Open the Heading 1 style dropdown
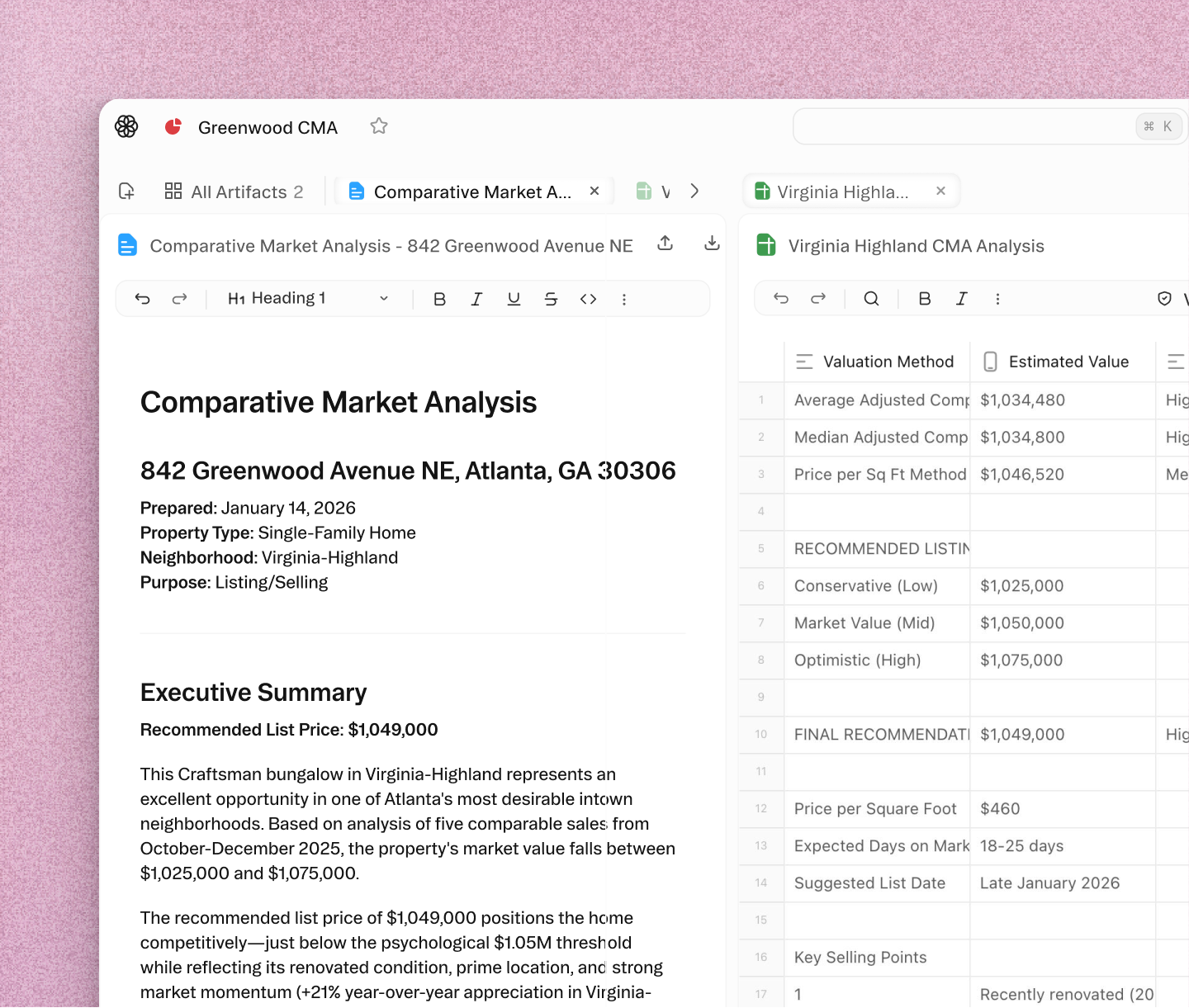Viewport: 1189px width, 1008px height. click(307, 299)
